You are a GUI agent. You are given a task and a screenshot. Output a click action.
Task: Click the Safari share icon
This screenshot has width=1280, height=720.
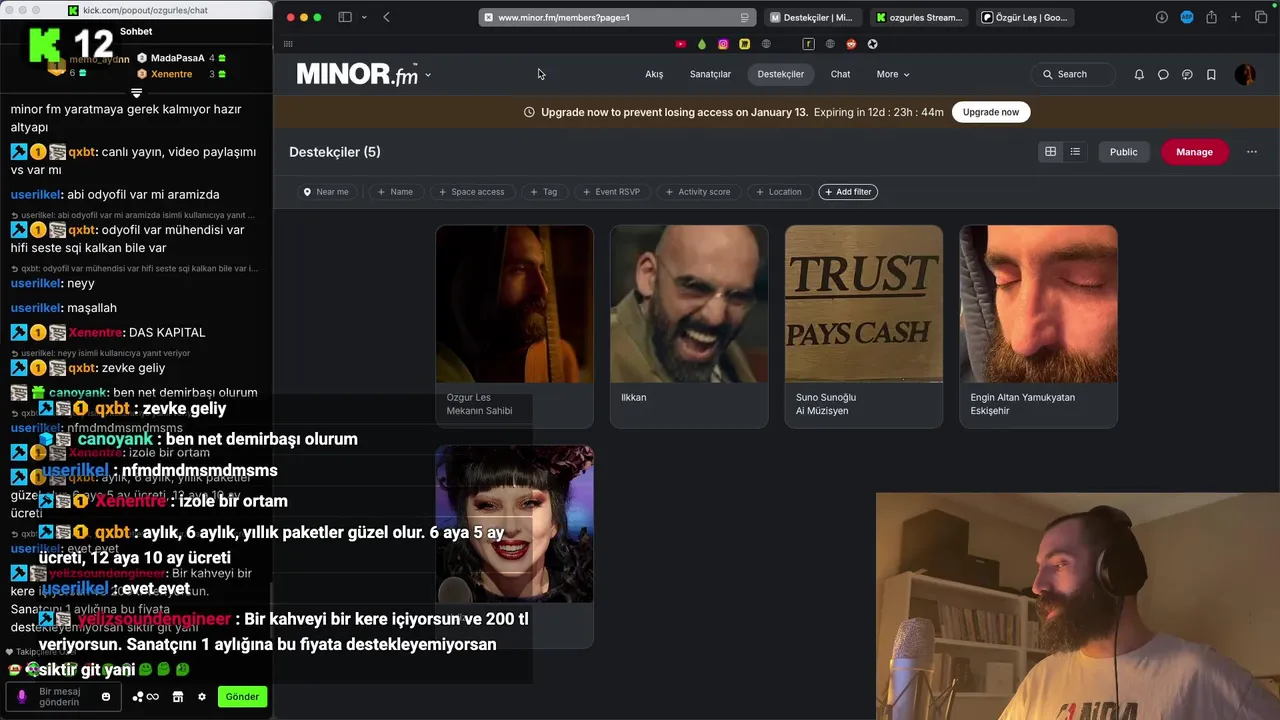(x=1211, y=17)
